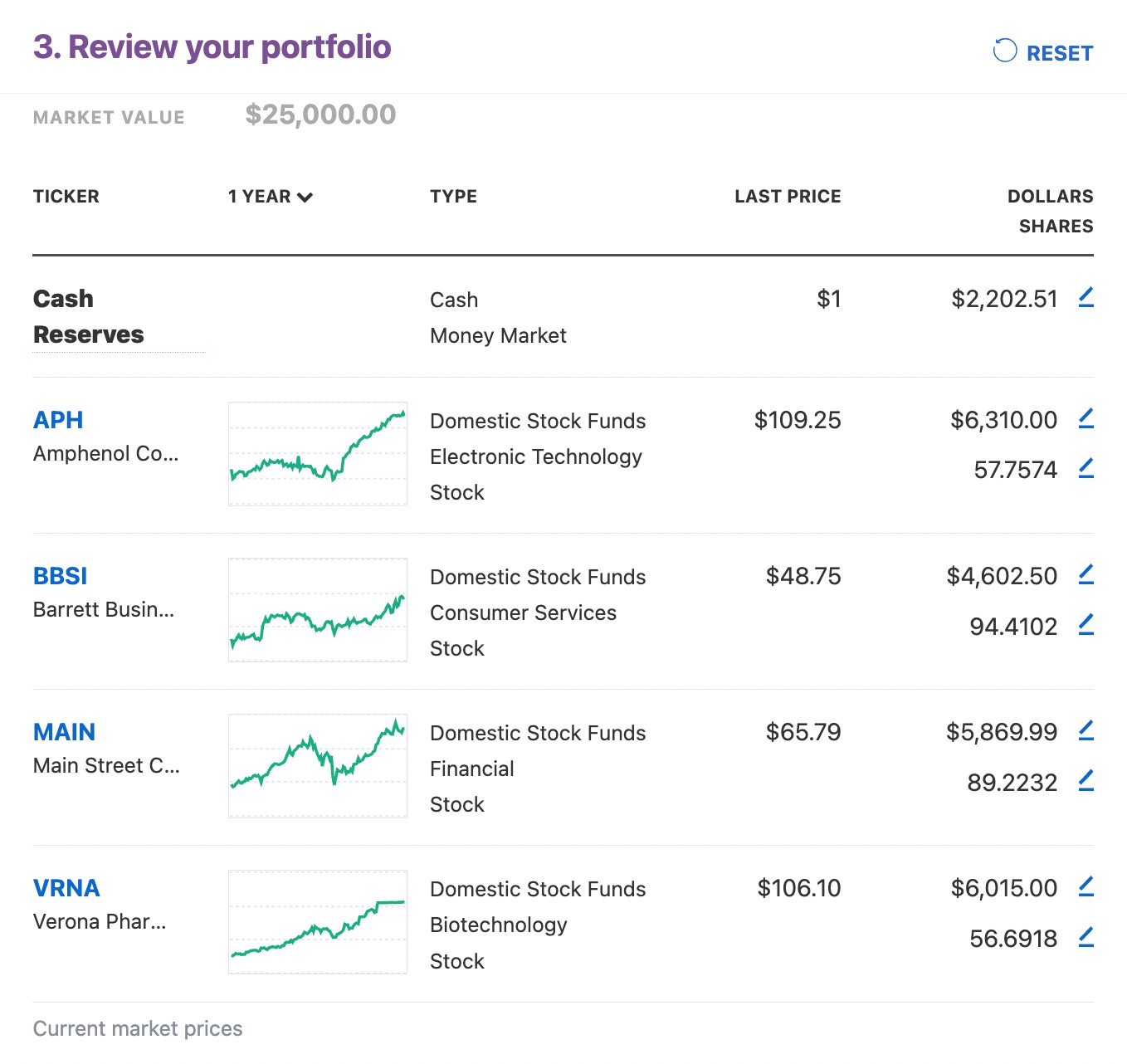View the VRNA one-year price chart
This screenshot has height=1064, width=1127.
tap(318, 922)
